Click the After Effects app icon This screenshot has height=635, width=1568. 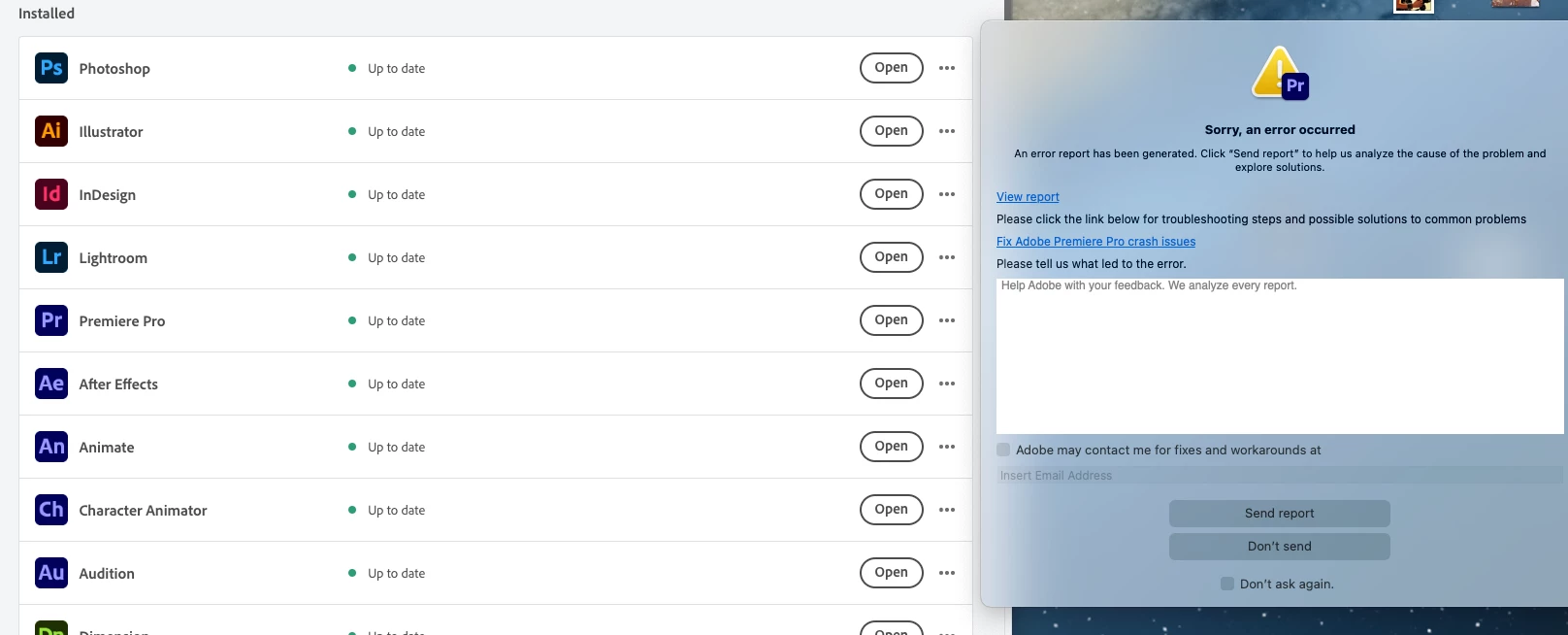[51, 384]
